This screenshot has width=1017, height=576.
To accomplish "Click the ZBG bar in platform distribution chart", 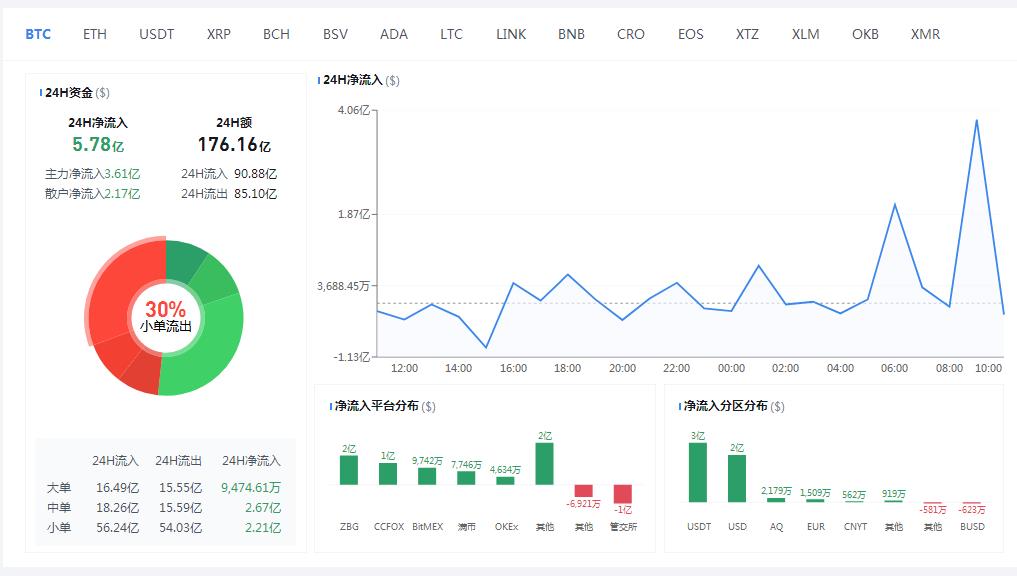I will pyautogui.click(x=348, y=470).
